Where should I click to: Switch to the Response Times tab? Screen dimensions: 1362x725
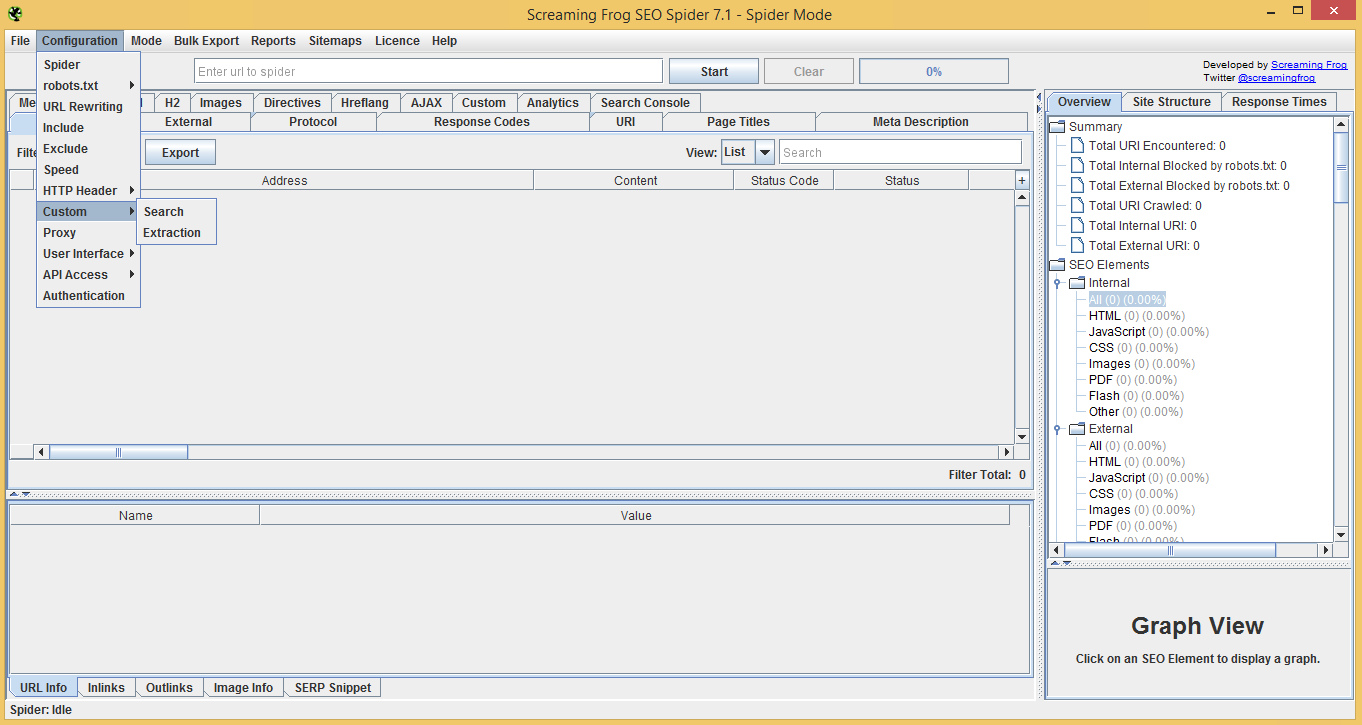[x=1279, y=102]
